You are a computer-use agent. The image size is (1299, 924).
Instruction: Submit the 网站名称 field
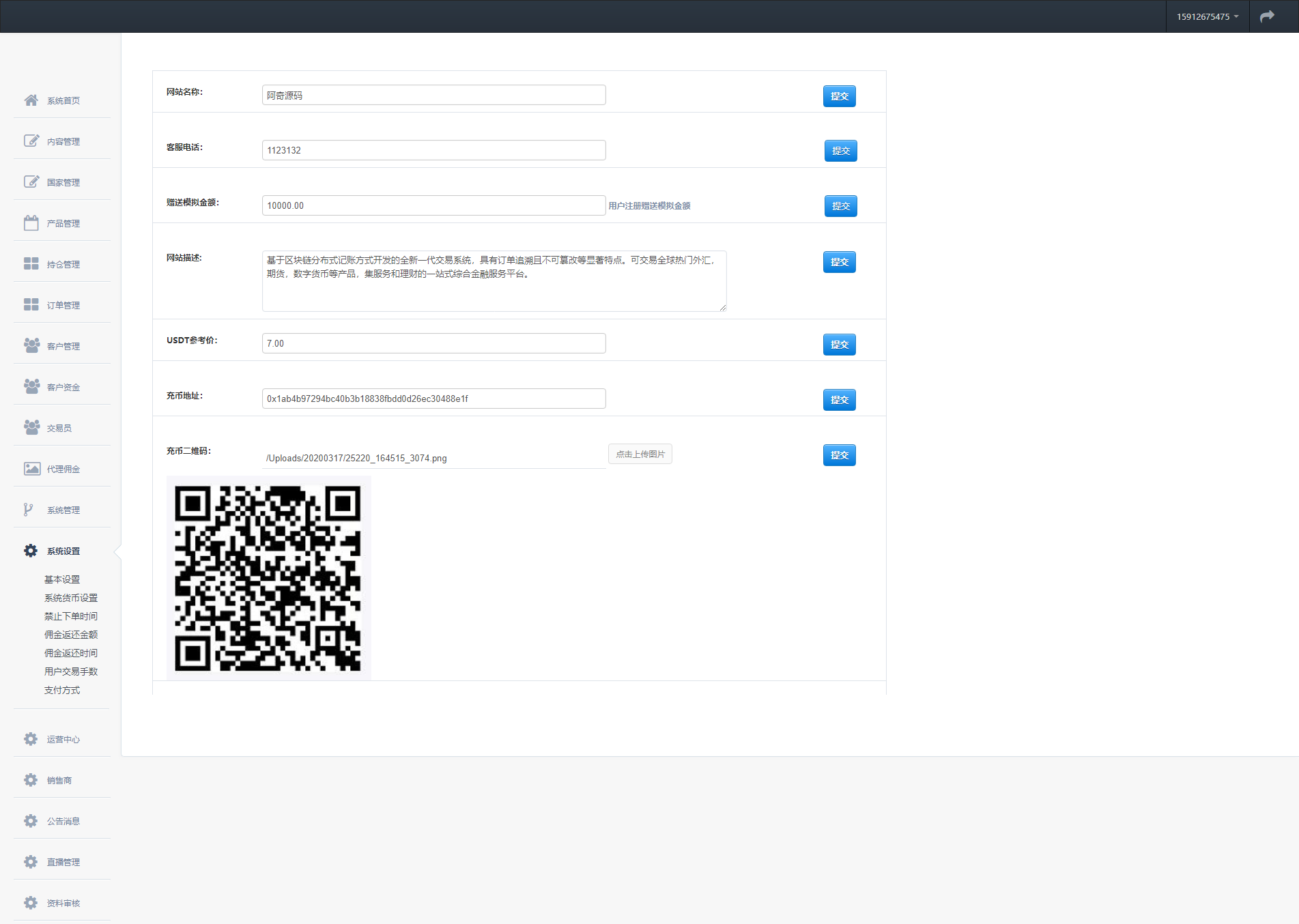coord(839,96)
